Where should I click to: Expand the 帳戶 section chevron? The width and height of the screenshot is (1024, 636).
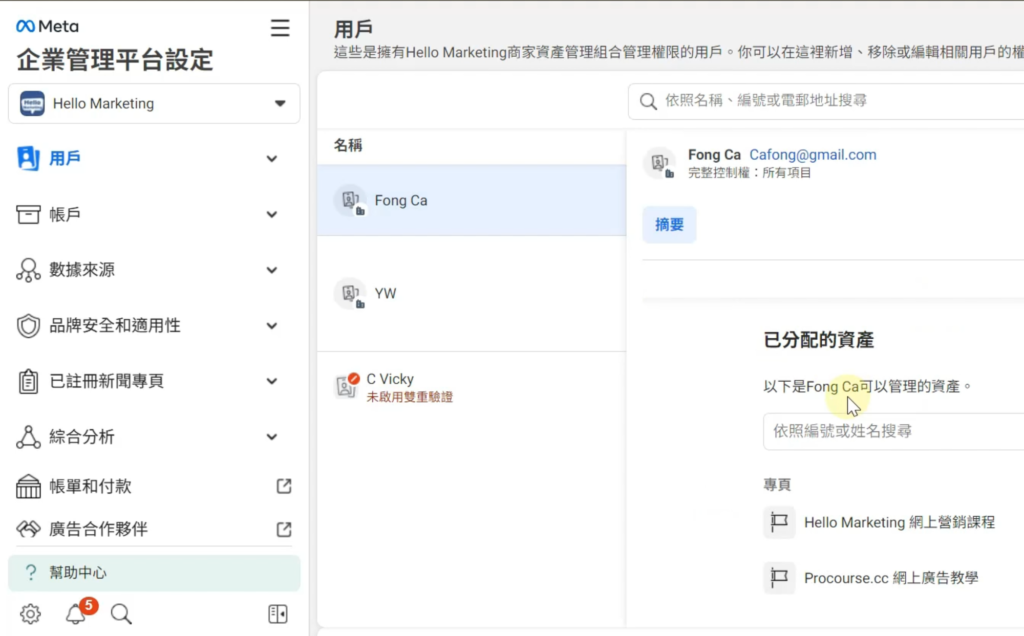pyautogui.click(x=271, y=214)
